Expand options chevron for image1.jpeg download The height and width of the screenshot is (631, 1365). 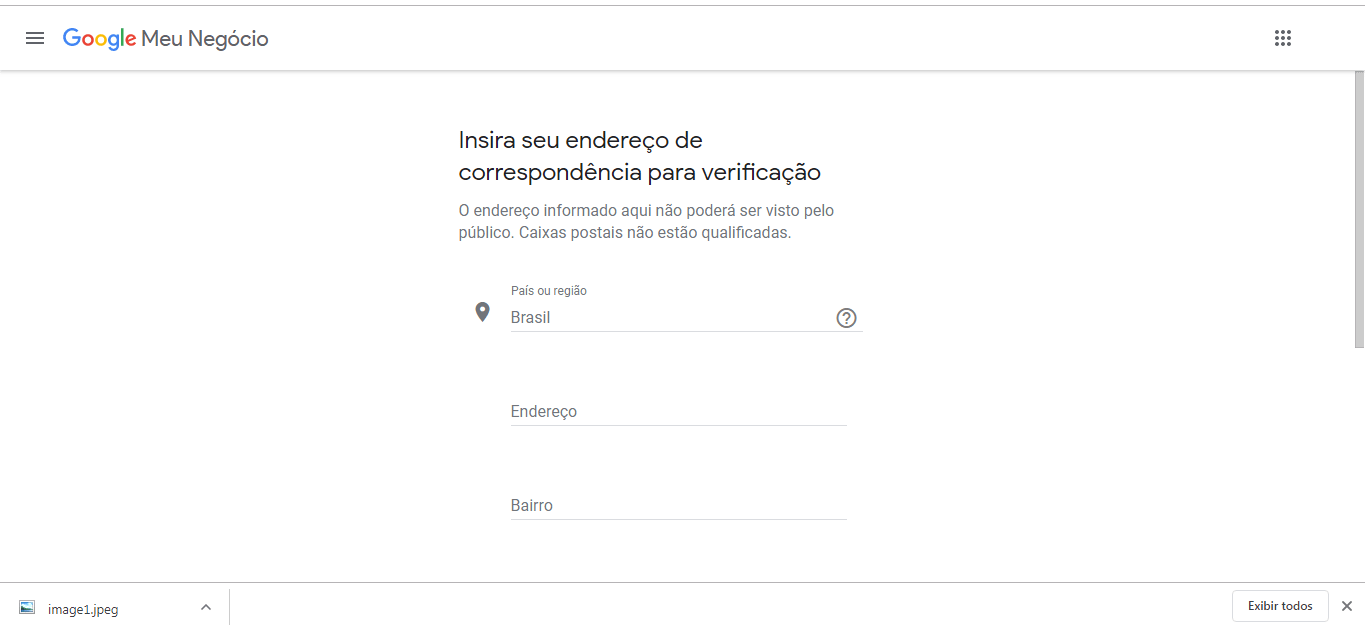point(206,607)
